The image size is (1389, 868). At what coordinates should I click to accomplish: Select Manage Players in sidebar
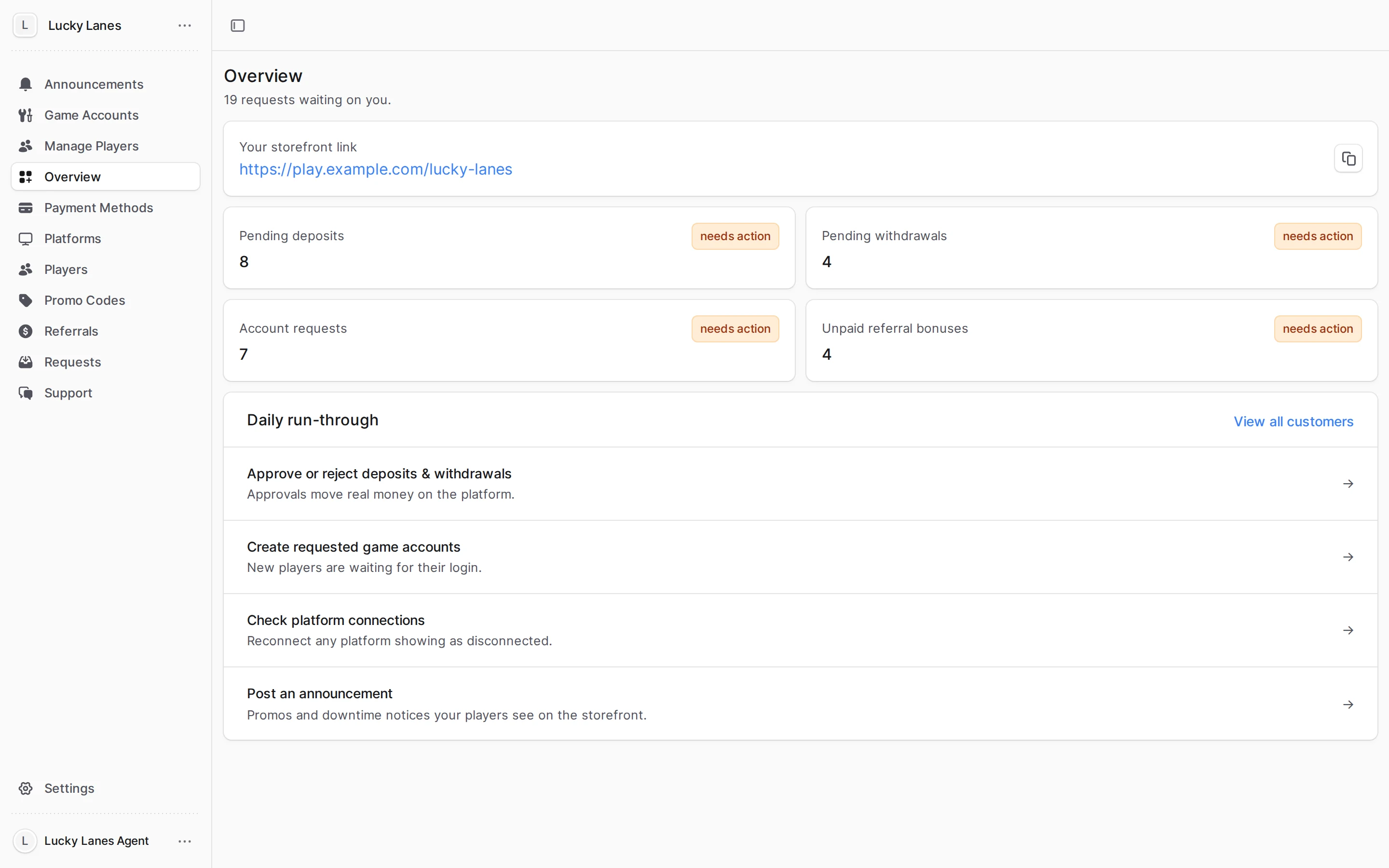pos(106,147)
